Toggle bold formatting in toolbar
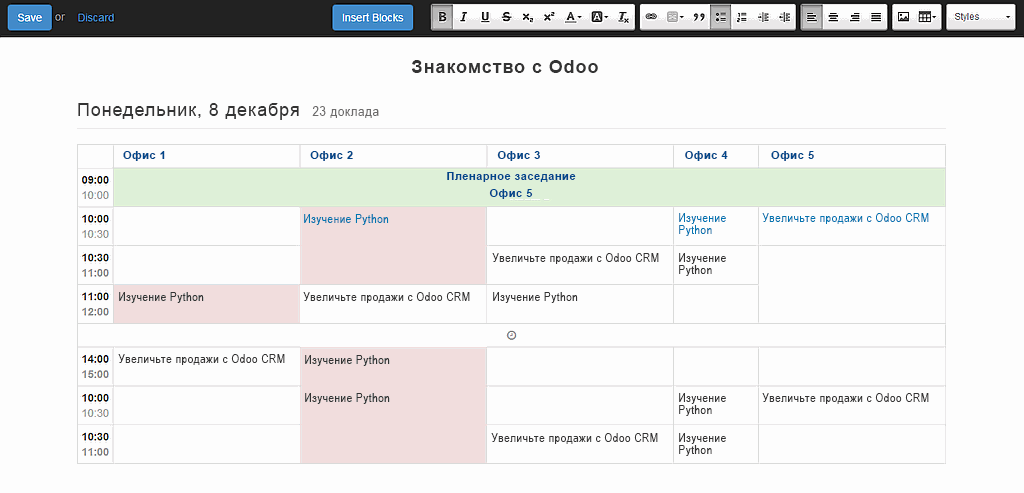 click(x=443, y=18)
